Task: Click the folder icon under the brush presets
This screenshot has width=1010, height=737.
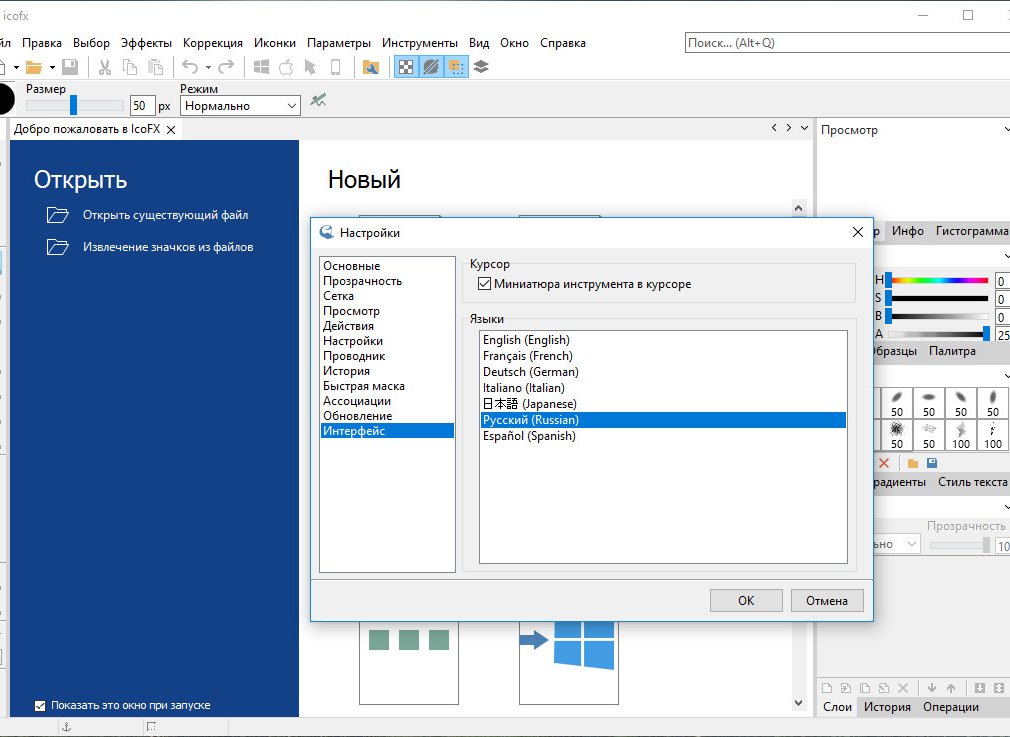Action: [x=913, y=463]
